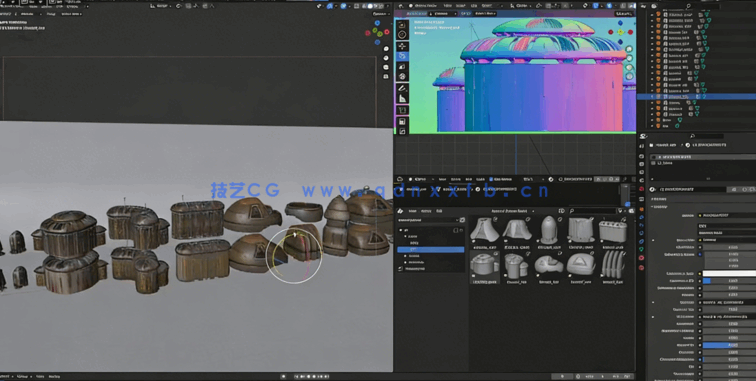
Task: Select the box asset with knobs on top
Action: (x=613, y=231)
